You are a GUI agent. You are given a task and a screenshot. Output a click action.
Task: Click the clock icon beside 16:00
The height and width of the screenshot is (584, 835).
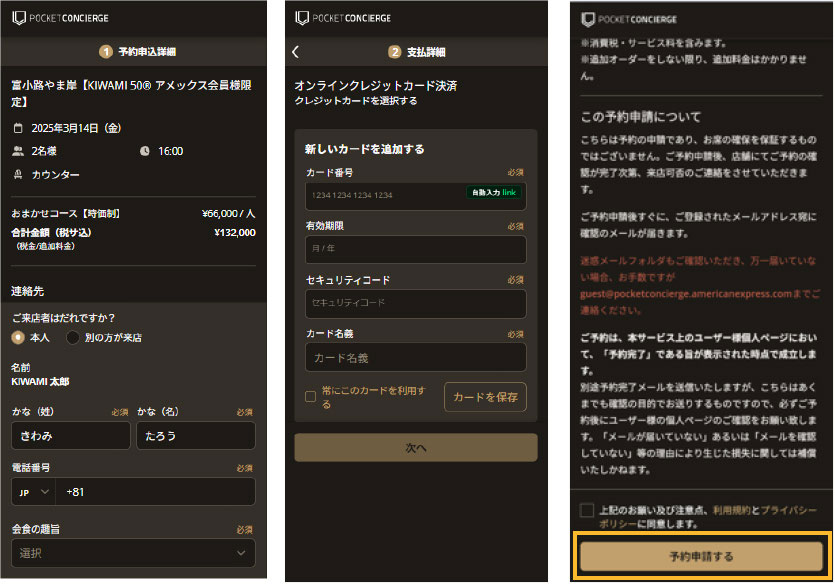[x=145, y=151]
